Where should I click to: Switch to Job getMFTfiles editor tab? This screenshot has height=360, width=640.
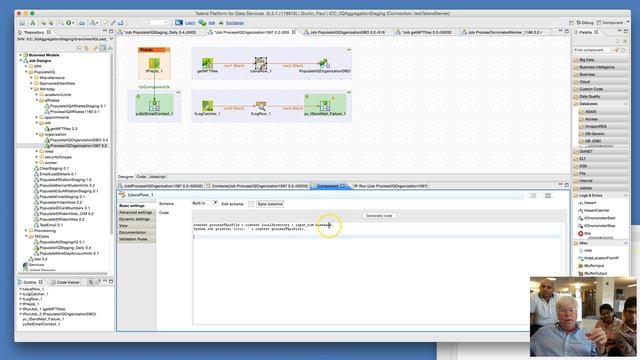(x=424, y=32)
